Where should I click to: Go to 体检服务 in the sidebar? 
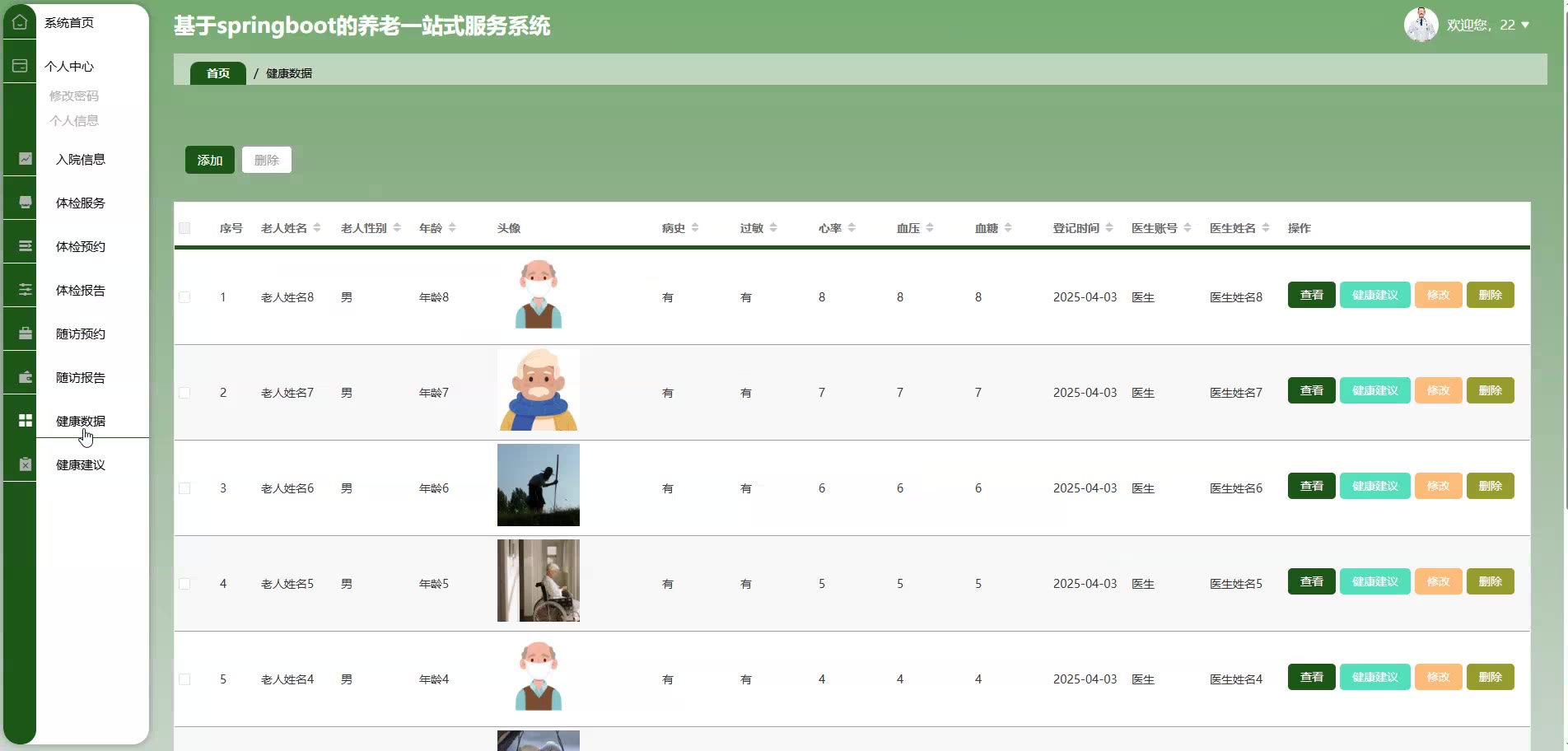click(x=81, y=203)
